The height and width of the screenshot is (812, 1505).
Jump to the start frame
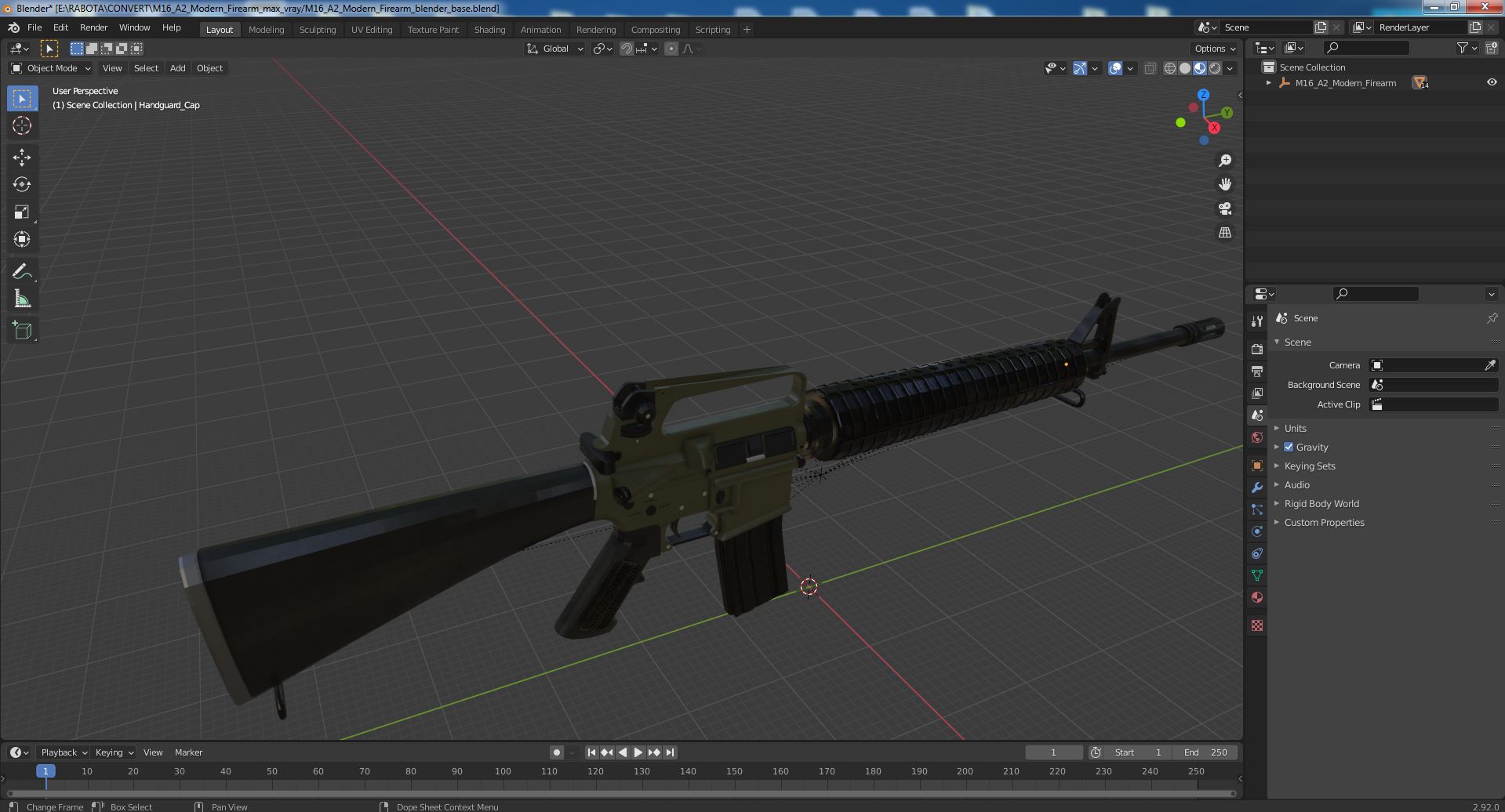click(x=591, y=752)
